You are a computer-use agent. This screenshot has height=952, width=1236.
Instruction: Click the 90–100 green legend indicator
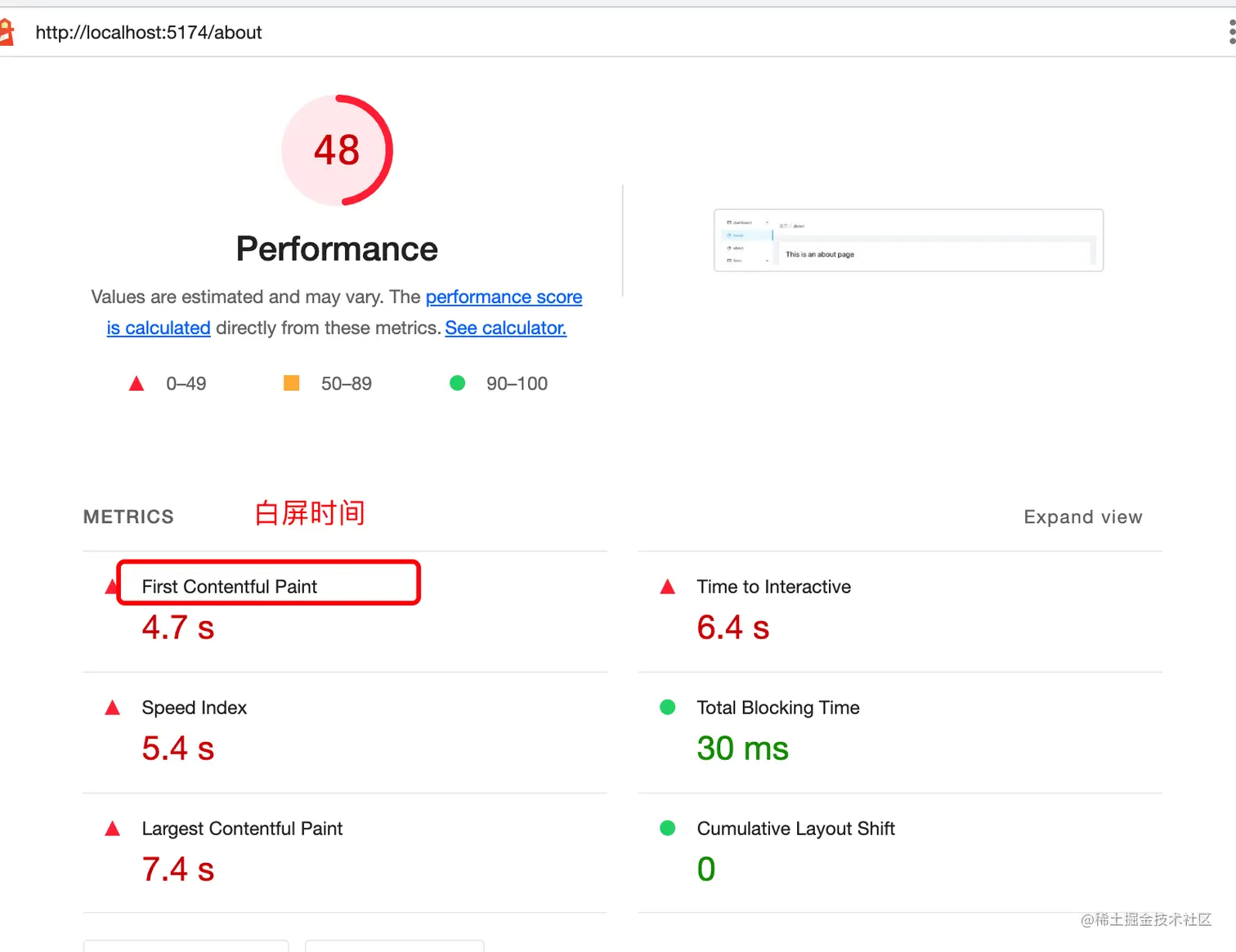pyautogui.click(x=457, y=382)
